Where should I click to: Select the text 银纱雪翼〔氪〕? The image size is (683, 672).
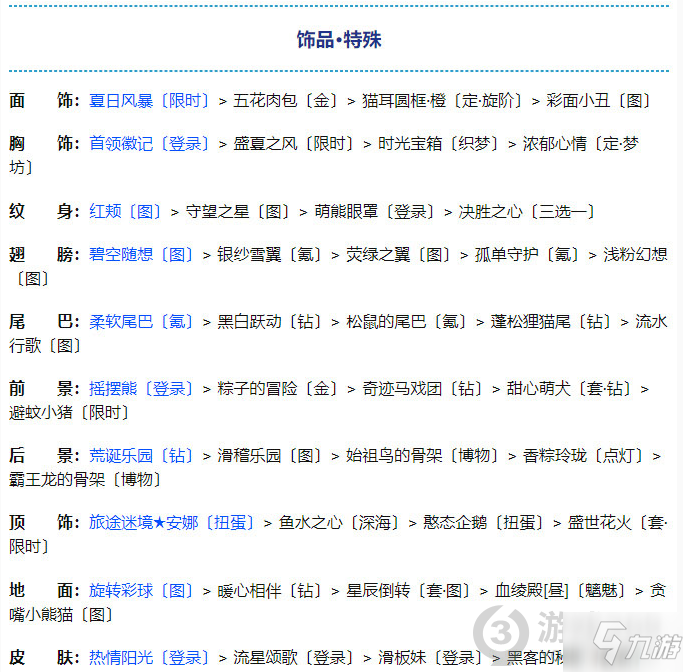(270, 254)
